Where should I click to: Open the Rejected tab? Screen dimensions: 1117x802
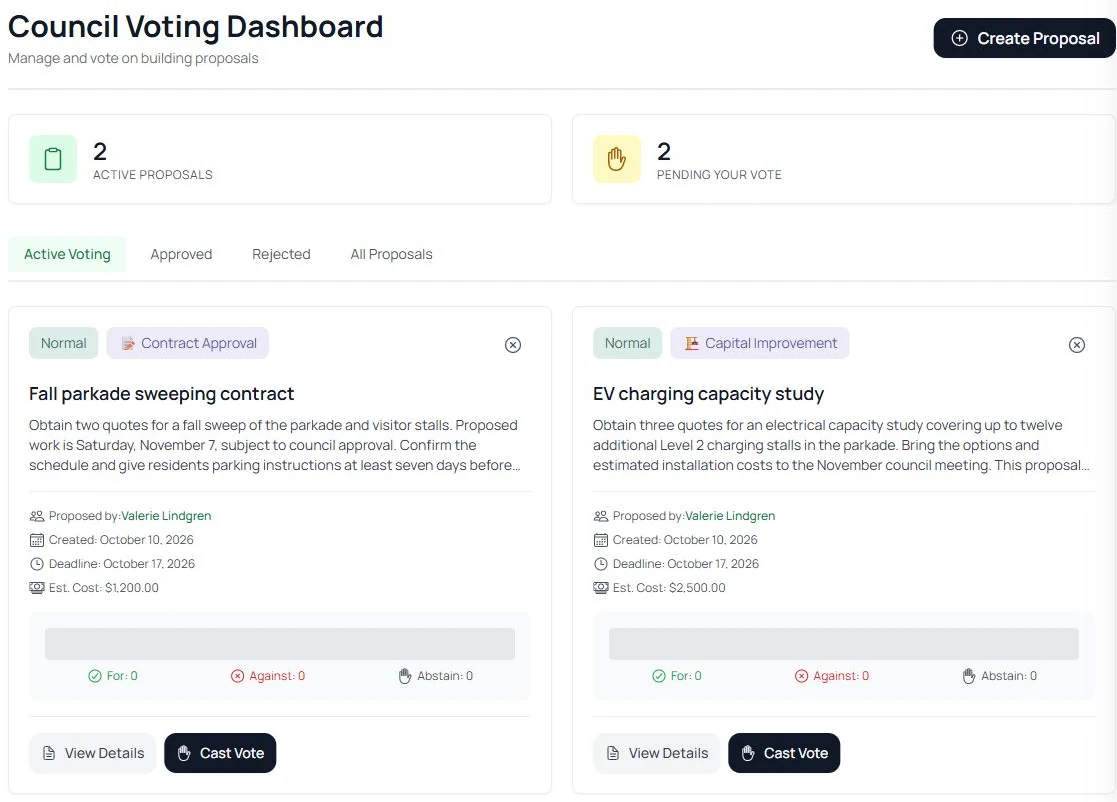(x=281, y=254)
